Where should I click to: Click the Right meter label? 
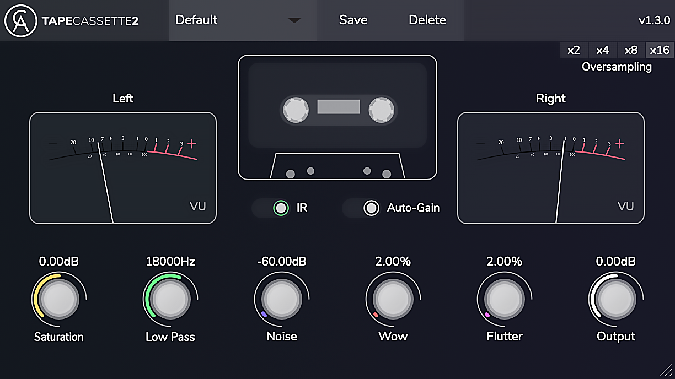[551, 98]
